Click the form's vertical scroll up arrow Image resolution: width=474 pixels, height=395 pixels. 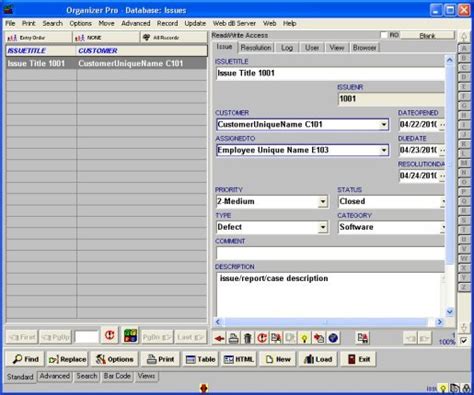tap(450, 60)
